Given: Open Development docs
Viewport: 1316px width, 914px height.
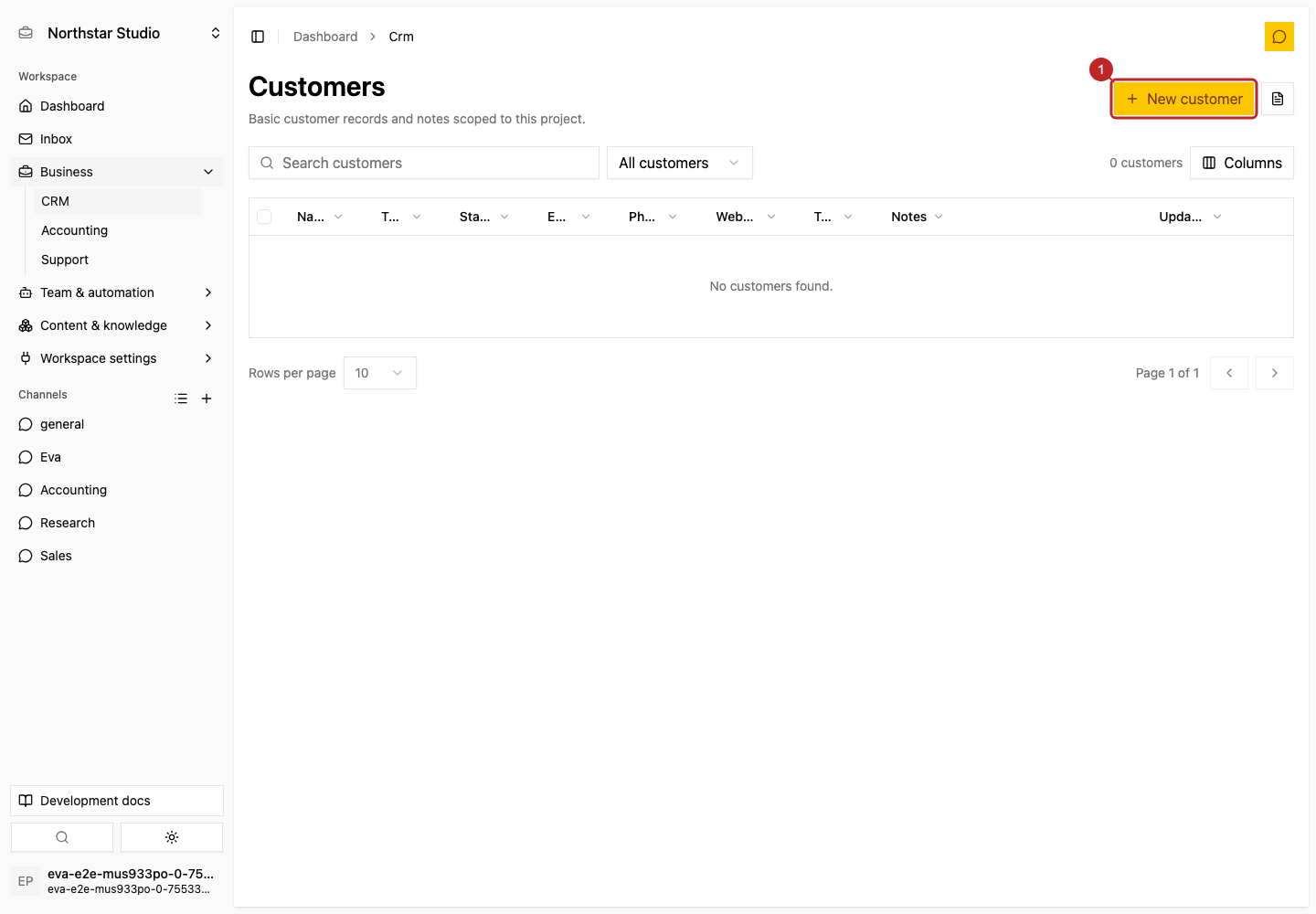Looking at the screenshot, I should click(117, 801).
